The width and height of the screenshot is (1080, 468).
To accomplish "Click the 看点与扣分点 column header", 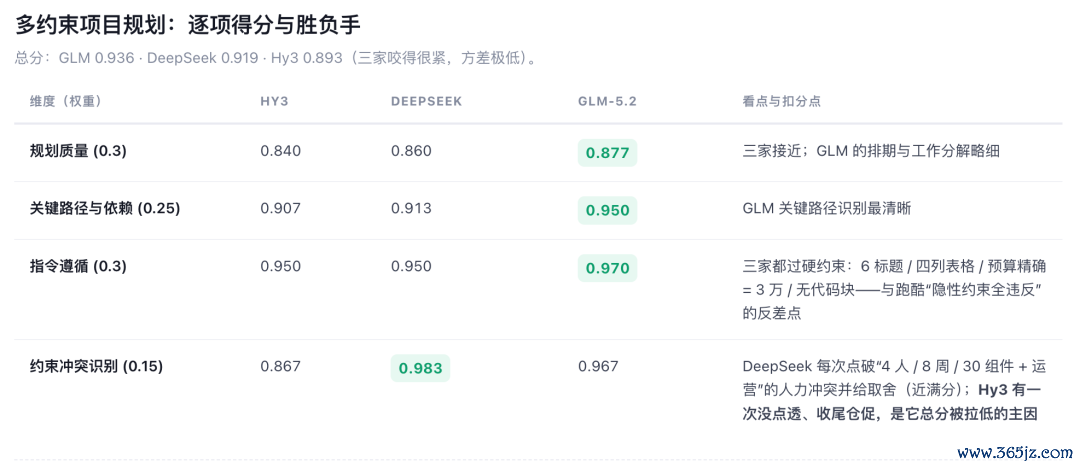I will tap(782, 101).
